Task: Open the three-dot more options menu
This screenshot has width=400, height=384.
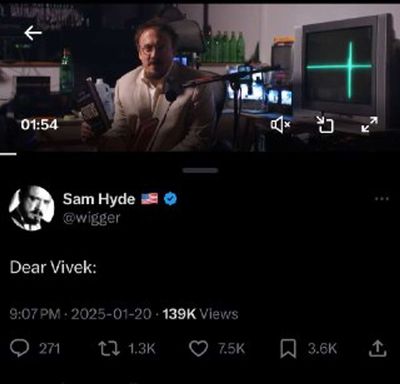Action: point(382,199)
